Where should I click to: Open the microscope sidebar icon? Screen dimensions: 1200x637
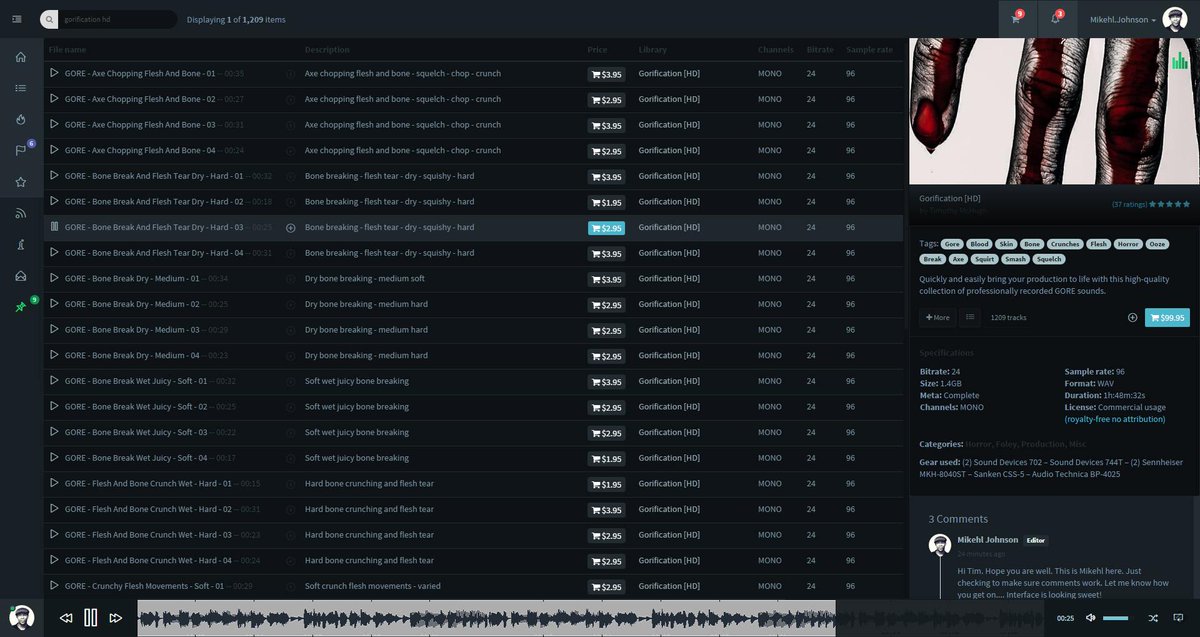pyautogui.click(x=20, y=244)
